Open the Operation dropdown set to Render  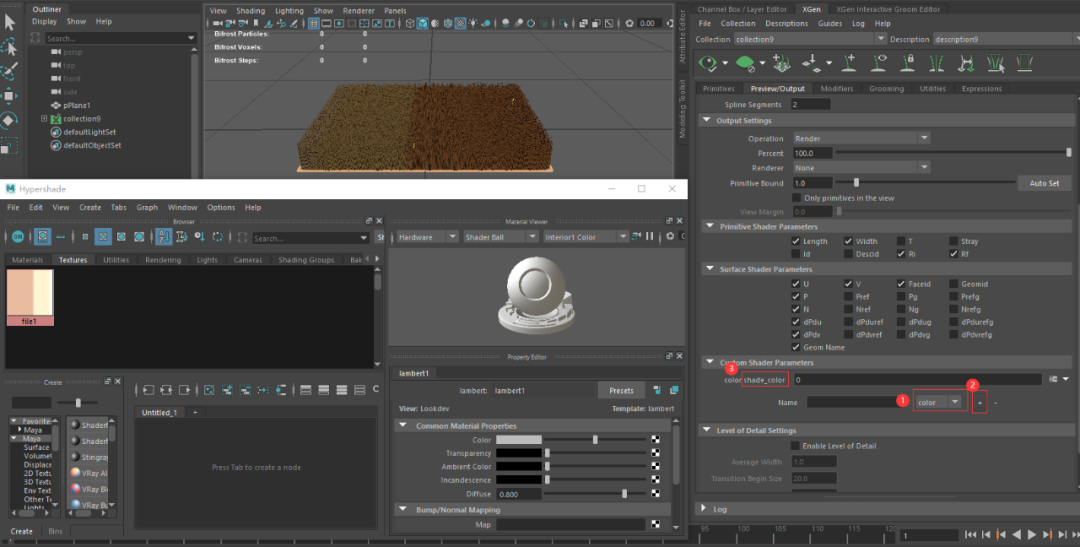[860, 138]
